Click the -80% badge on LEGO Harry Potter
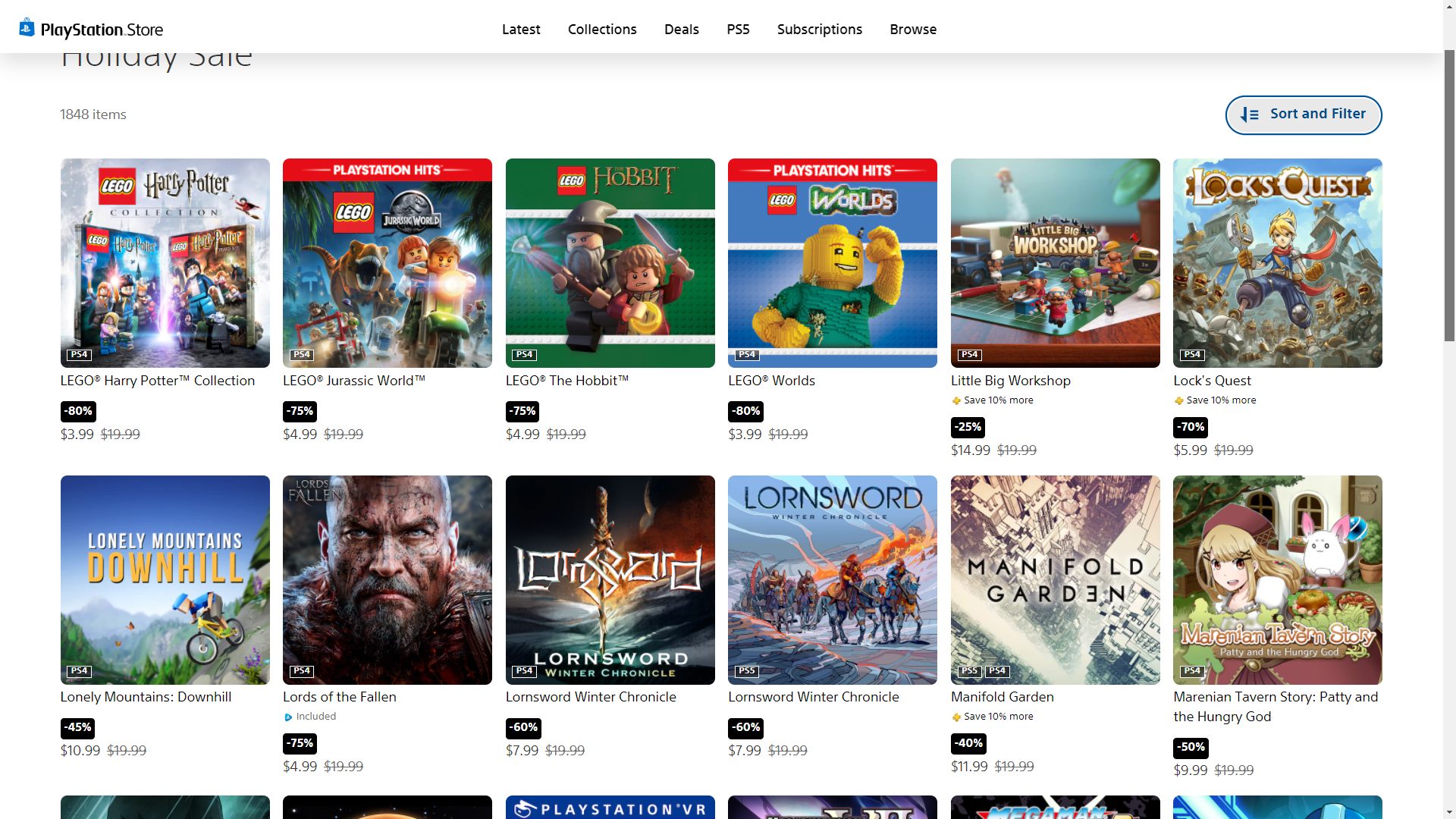 tap(78, 411)
